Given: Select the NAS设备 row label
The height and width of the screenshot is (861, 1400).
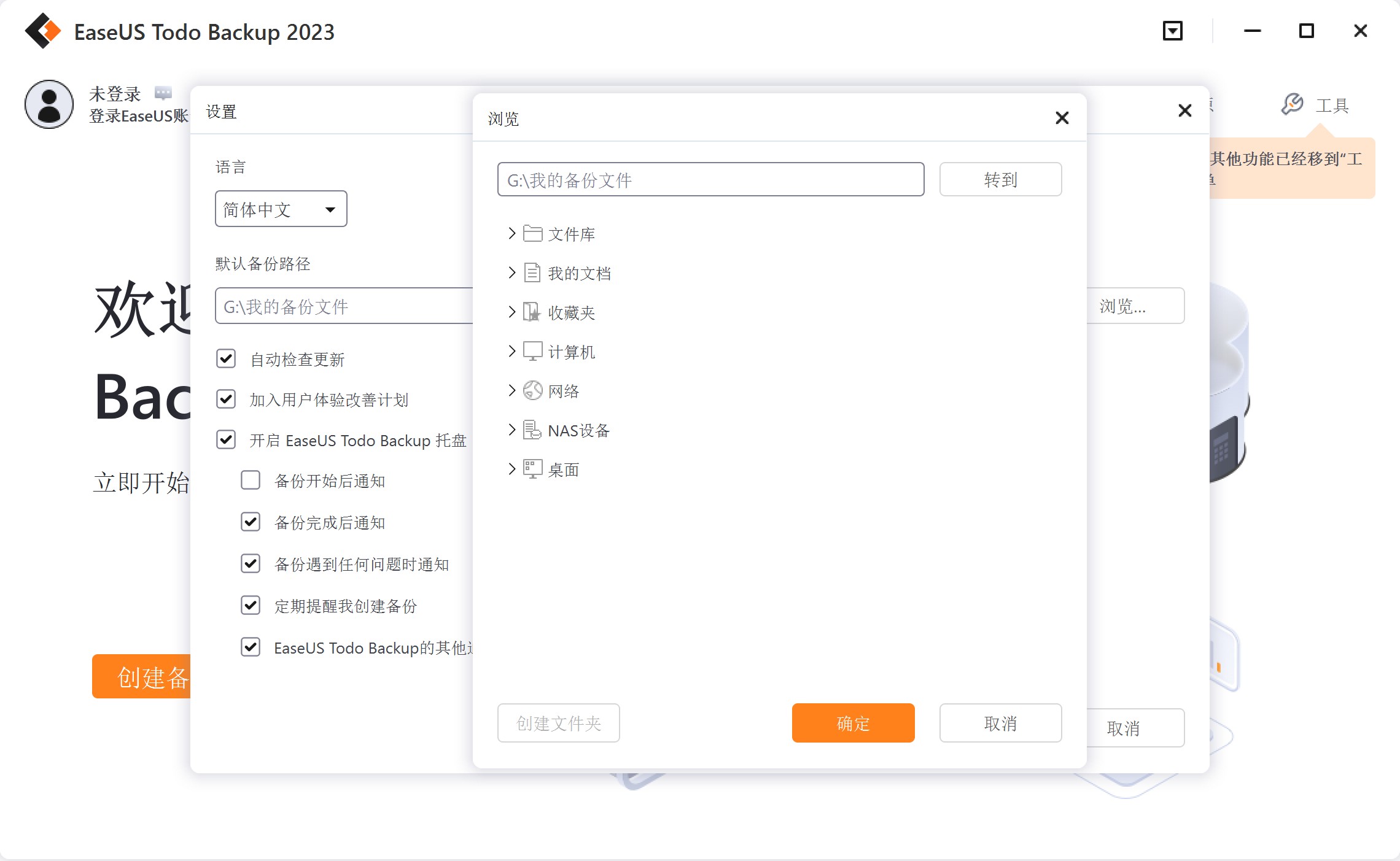Looking at the screenshot, I should [579, 430].
